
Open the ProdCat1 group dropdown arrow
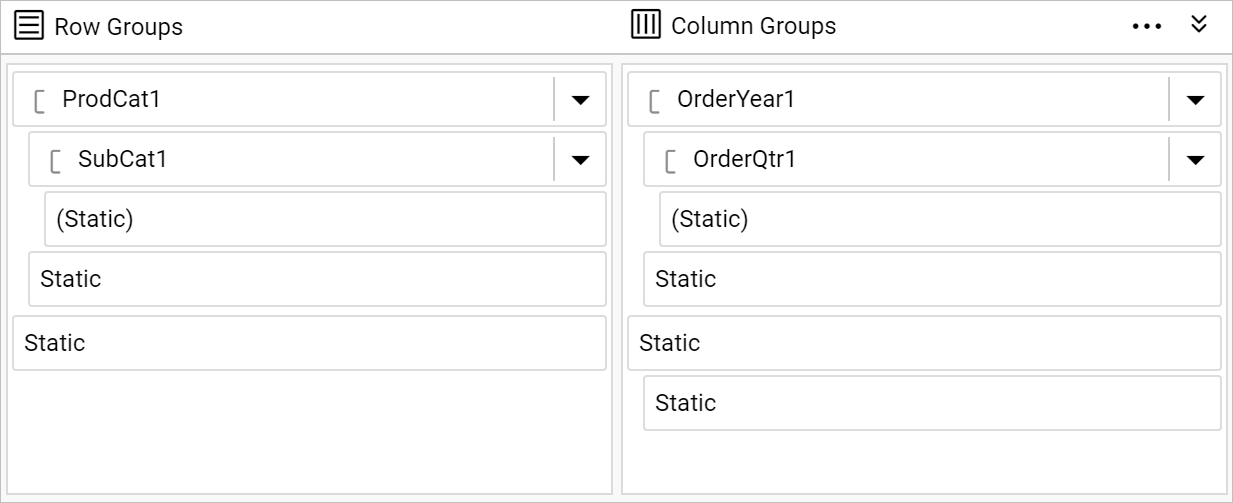click(580, 99)
